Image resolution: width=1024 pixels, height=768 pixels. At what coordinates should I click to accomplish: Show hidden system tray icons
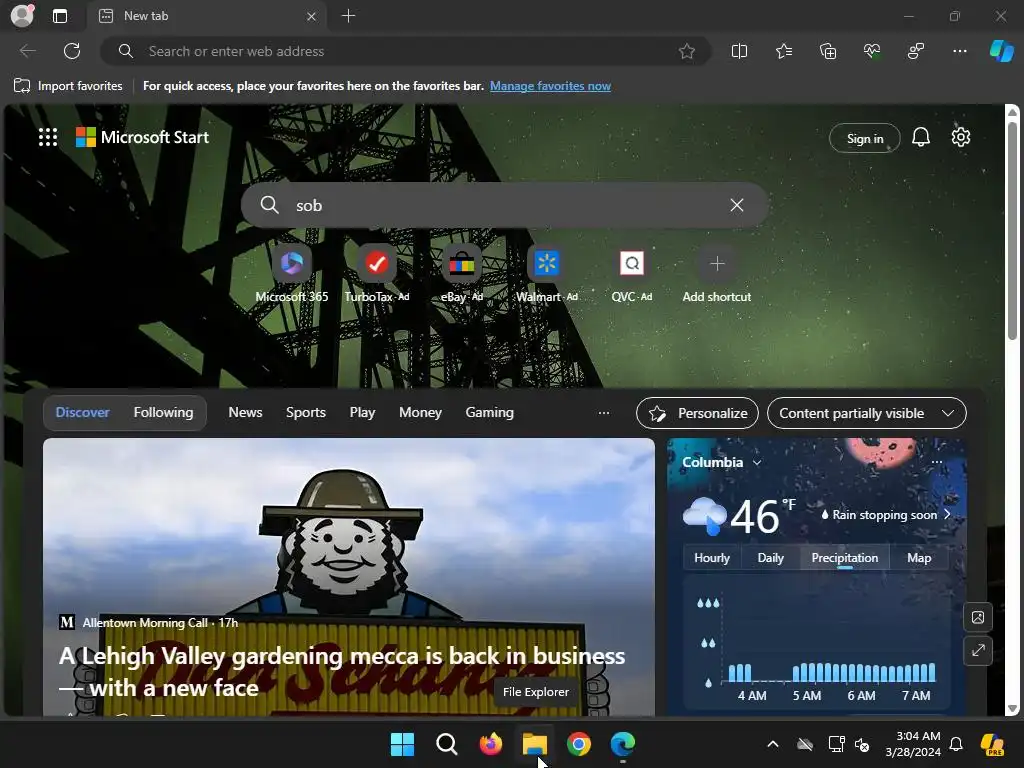(x=773, y=744)
